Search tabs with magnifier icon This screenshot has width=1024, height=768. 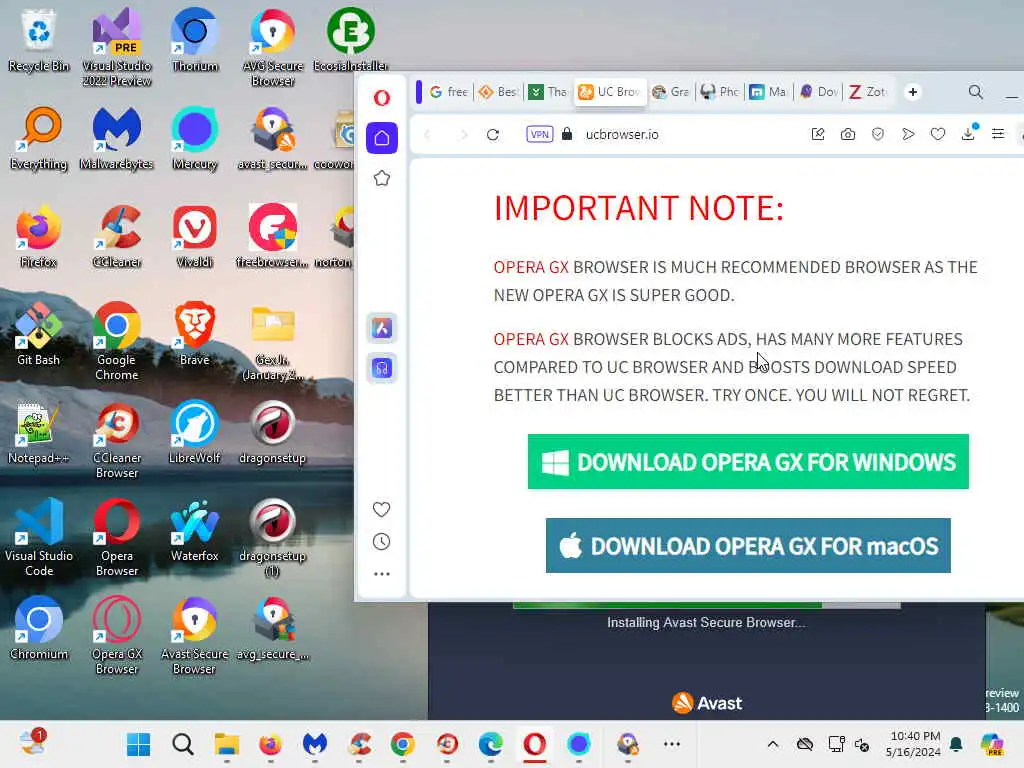click(x=976, y=92)
